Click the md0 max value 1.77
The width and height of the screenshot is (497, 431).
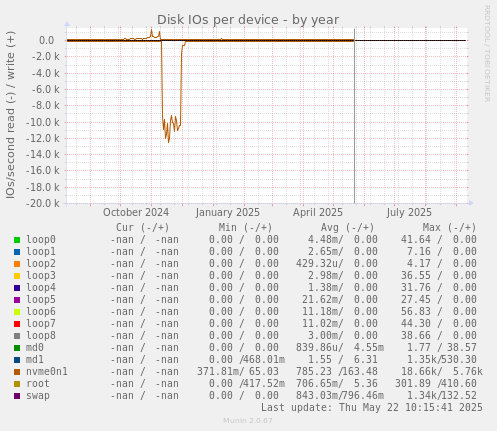point(419,348)
